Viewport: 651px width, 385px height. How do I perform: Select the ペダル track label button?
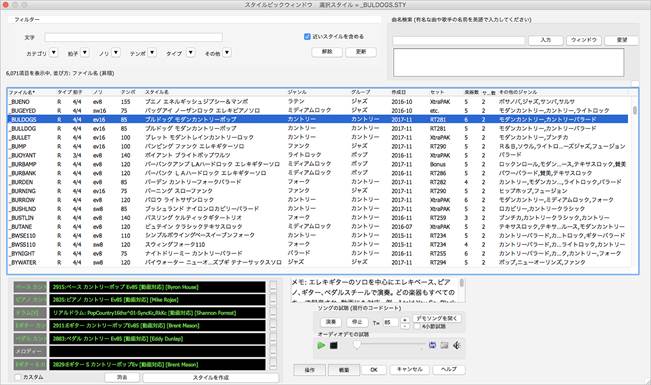30,338
